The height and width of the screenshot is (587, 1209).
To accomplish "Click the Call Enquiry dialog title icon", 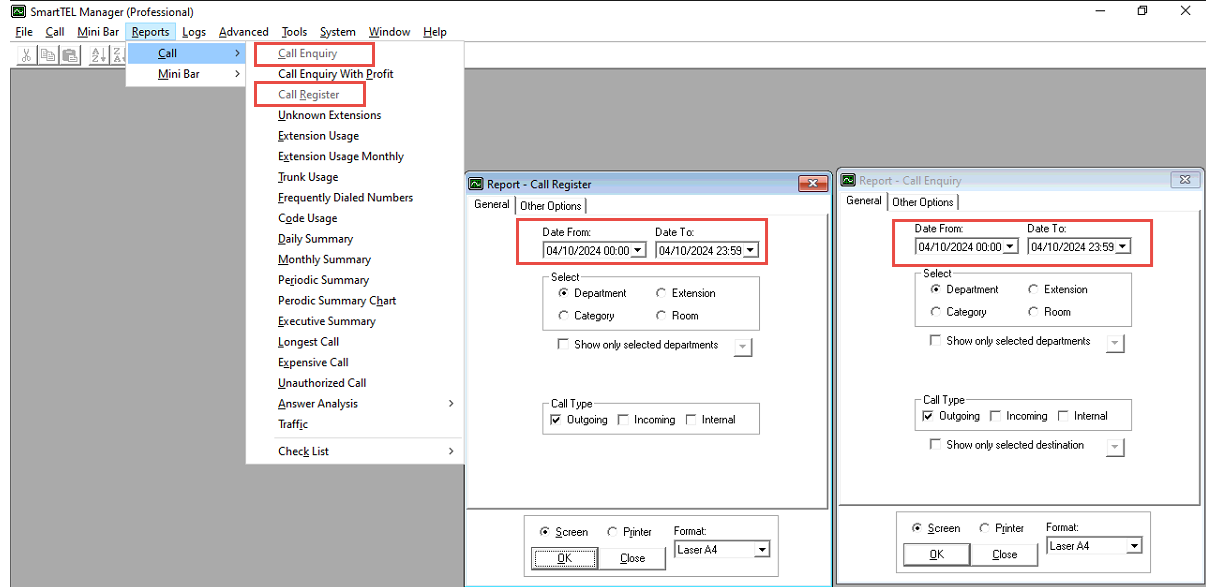I will coord(849,180).
